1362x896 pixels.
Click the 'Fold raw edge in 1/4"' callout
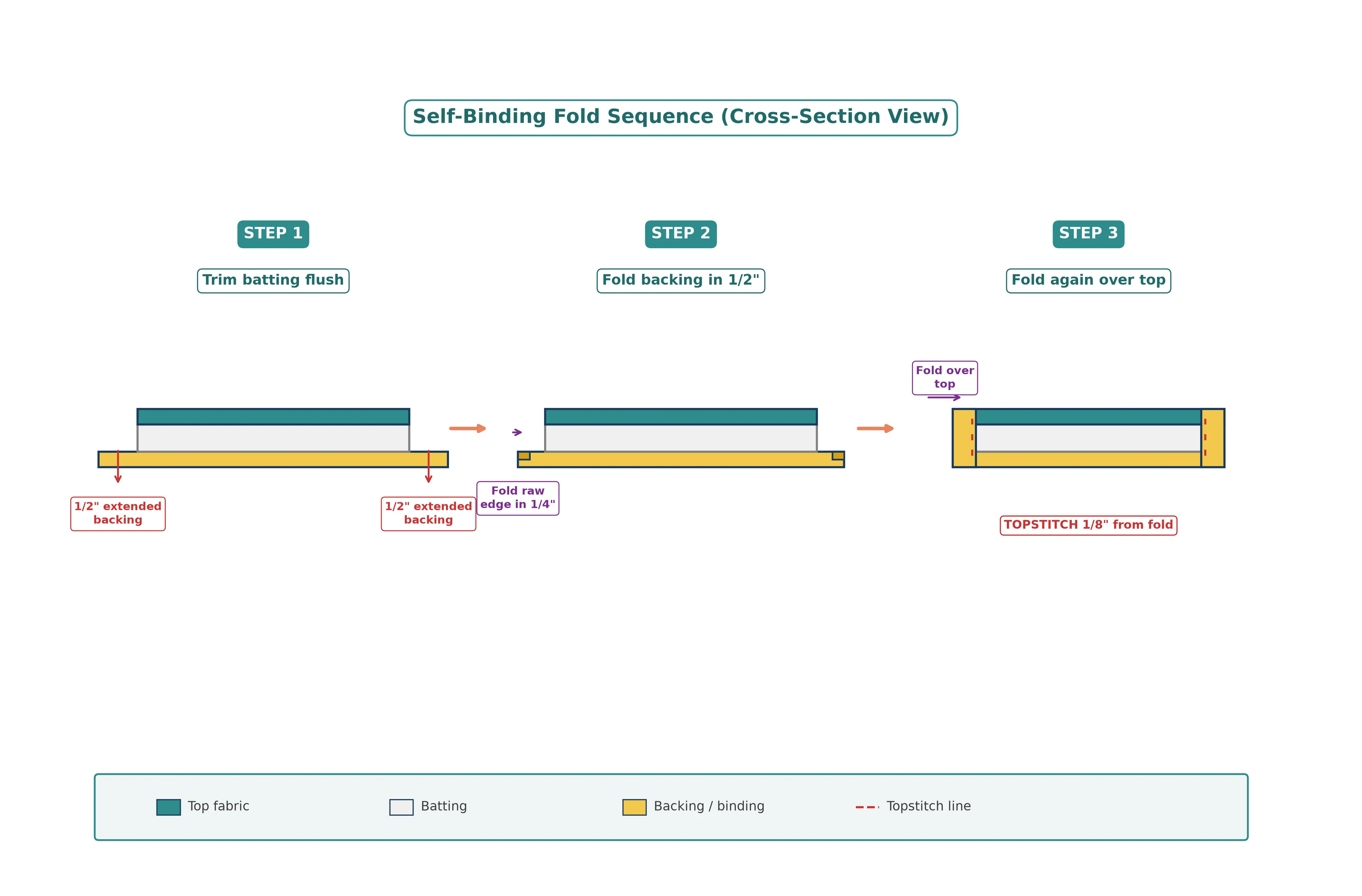(x=517, y=498)
